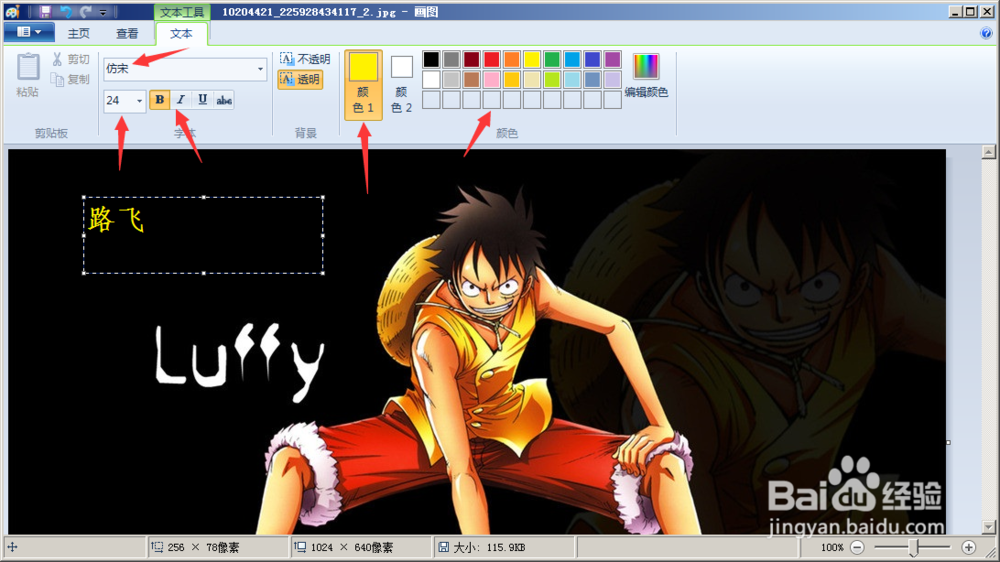Select the 文本 ribbon tab
1000x562 pixels.
click(x=181, y=33)
